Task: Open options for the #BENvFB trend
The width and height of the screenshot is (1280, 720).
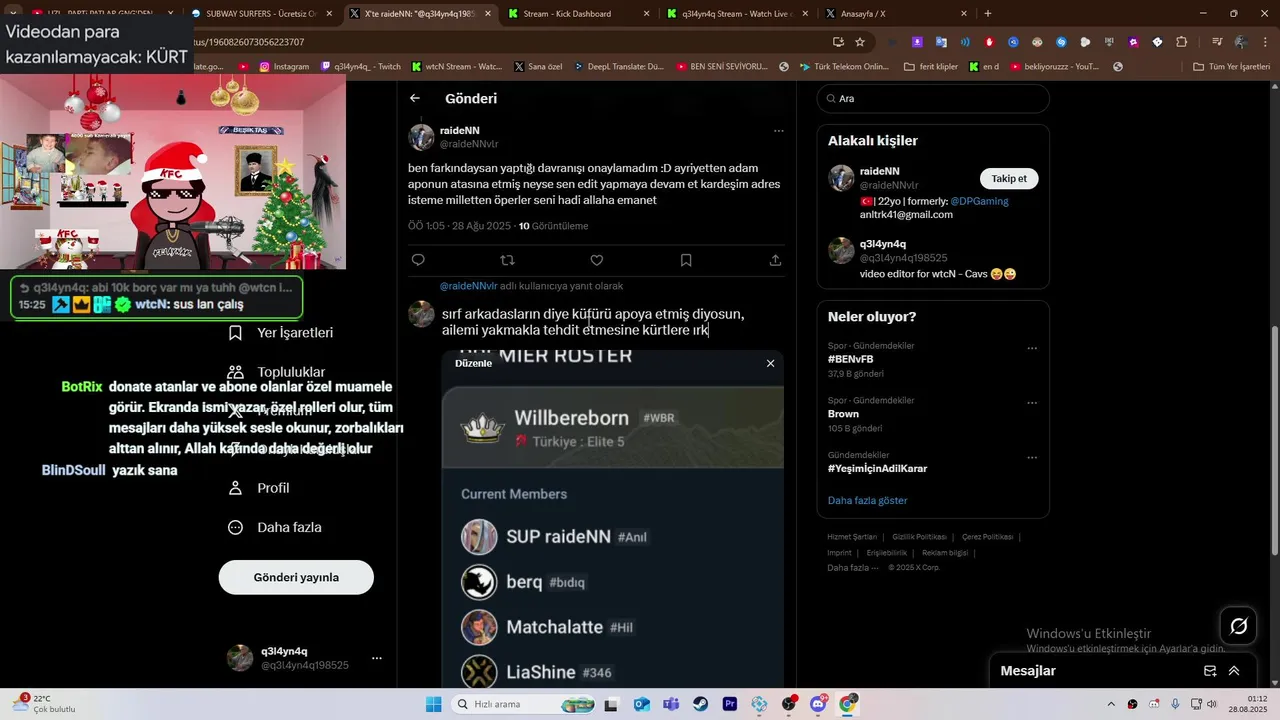Action: pyautogui.click(x=1032, y=349)
